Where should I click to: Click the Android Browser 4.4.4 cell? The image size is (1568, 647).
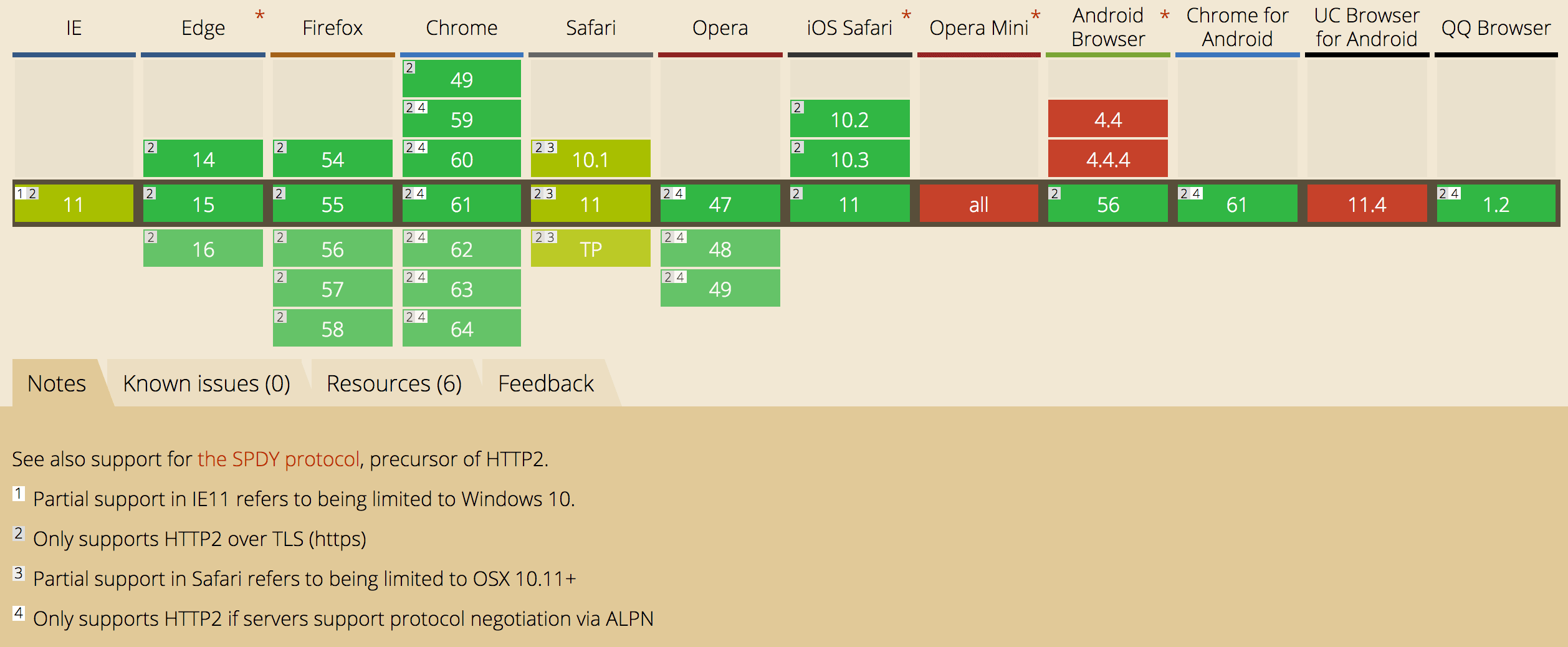[x=1108, y=158]
